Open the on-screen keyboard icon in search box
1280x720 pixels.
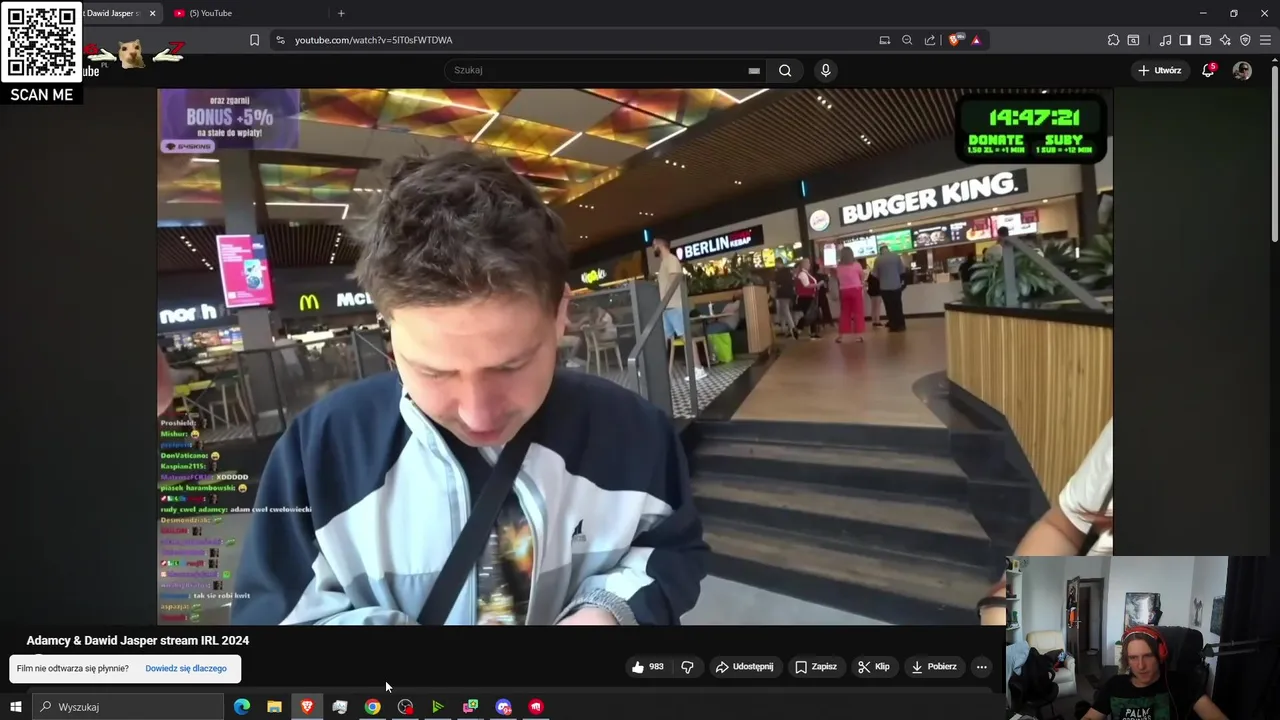(x=754, y=70)
